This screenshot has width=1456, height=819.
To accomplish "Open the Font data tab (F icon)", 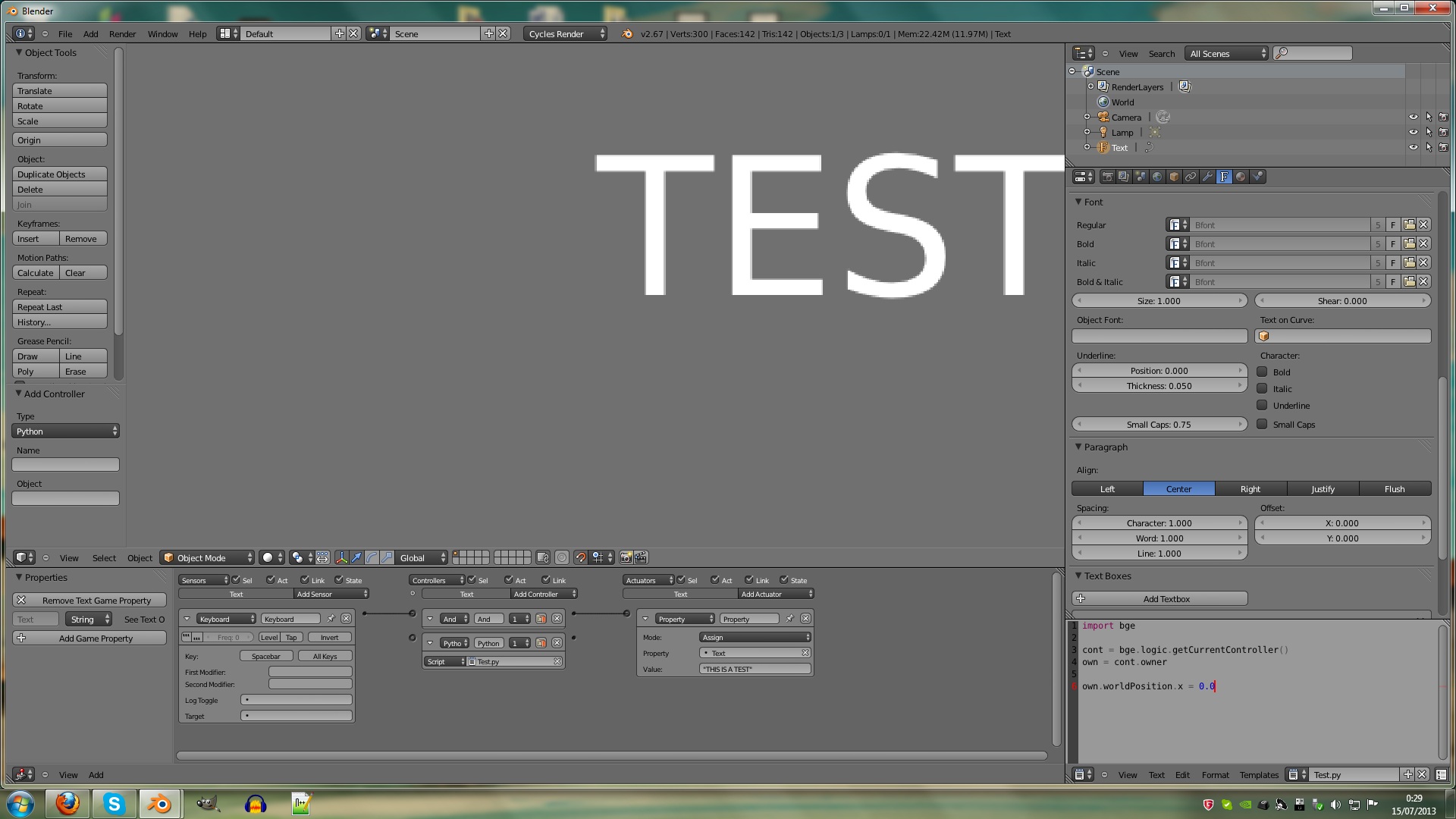I will (1224, 177).
